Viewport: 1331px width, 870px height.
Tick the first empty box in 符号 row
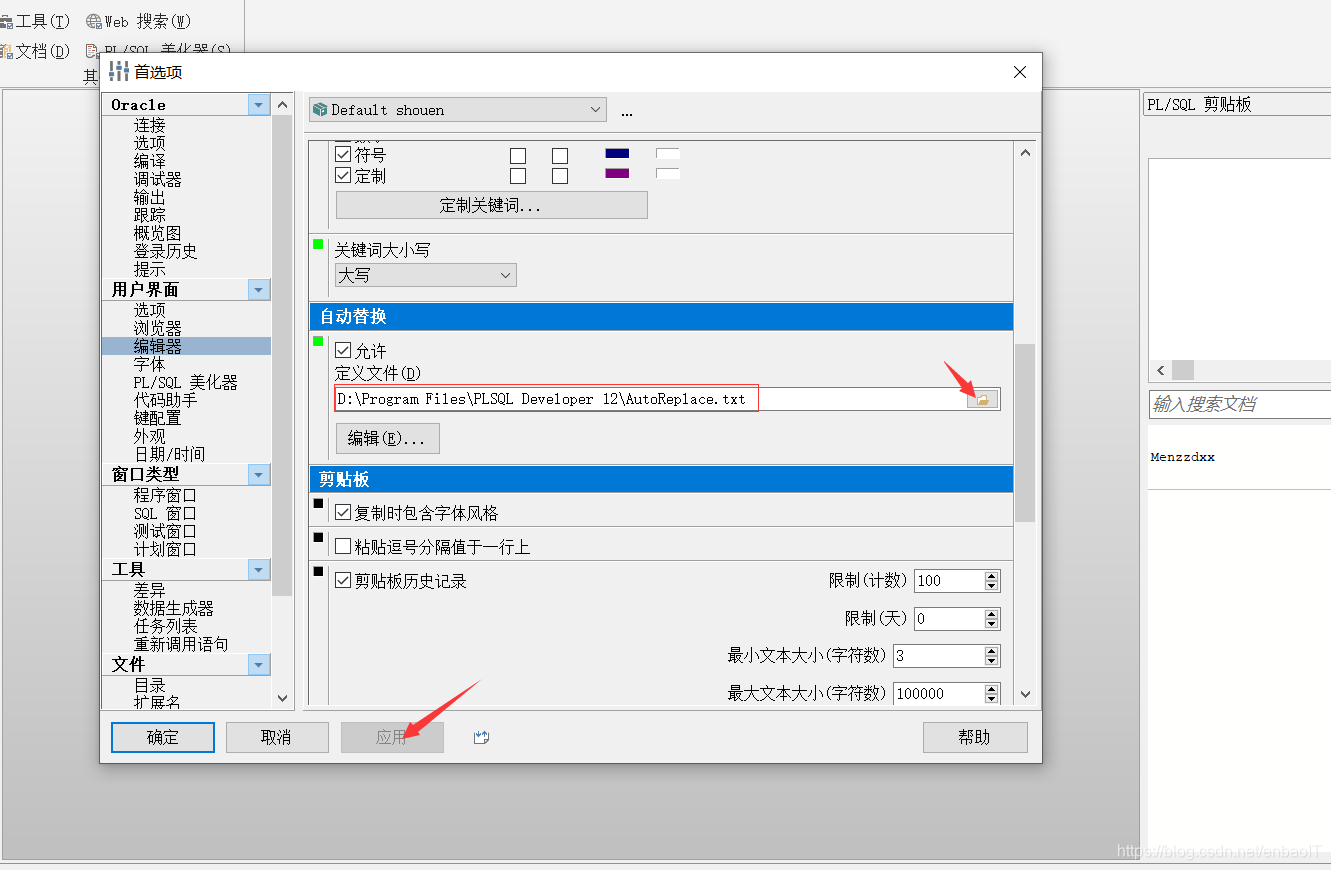518,156
